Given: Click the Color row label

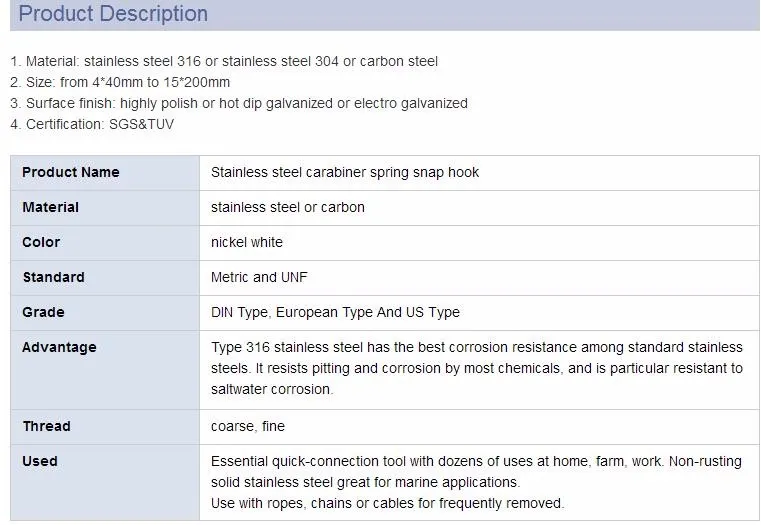Looking at the screenshot, I should click(x=41, y=242).
